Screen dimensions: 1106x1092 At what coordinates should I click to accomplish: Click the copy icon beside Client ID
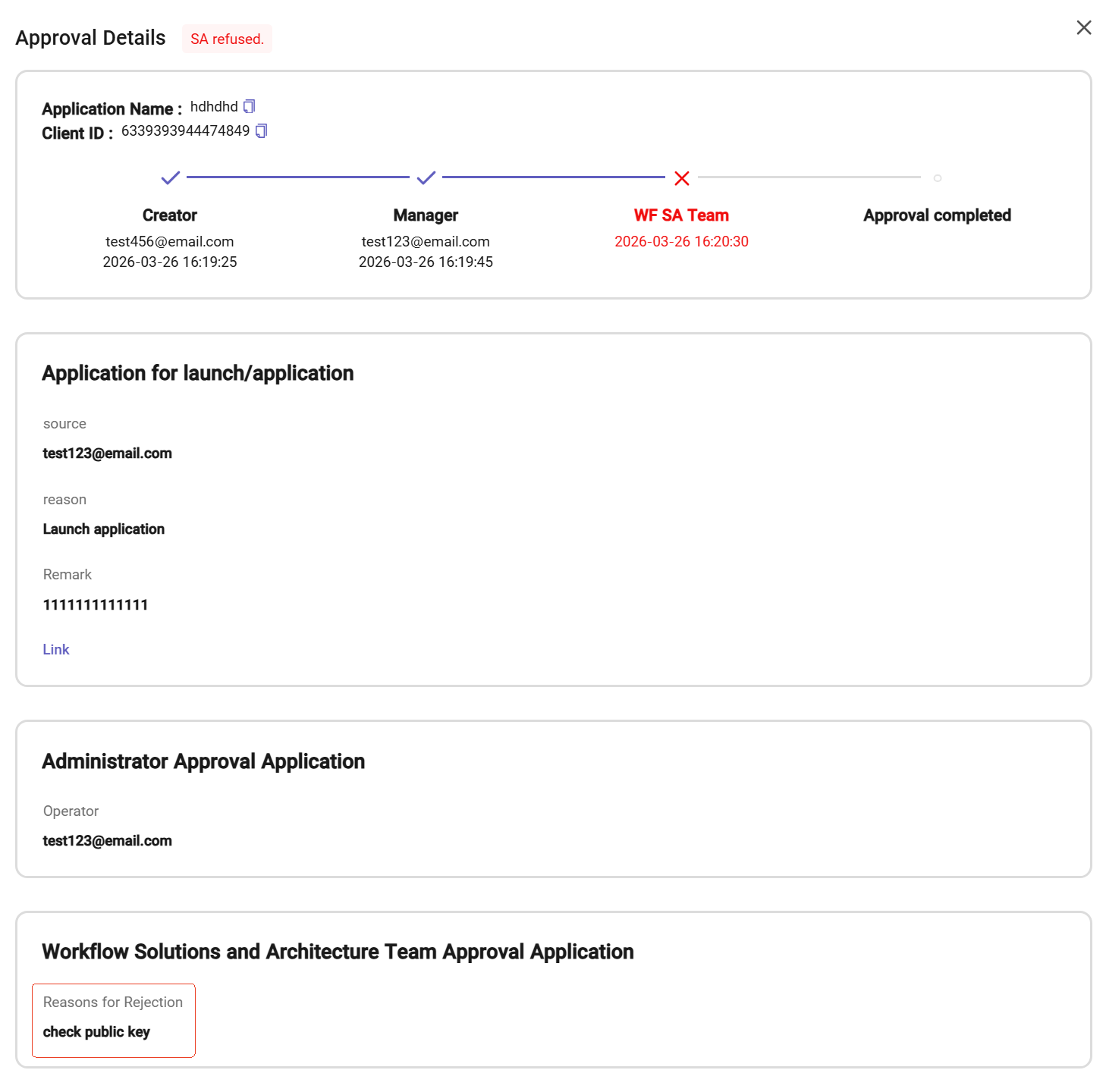[x=261, y=131]
